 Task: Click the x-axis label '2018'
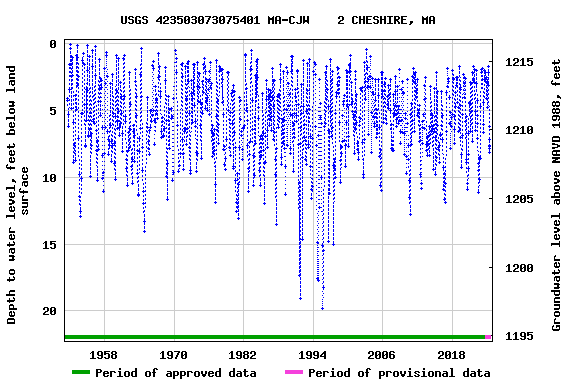click(451, 355)
